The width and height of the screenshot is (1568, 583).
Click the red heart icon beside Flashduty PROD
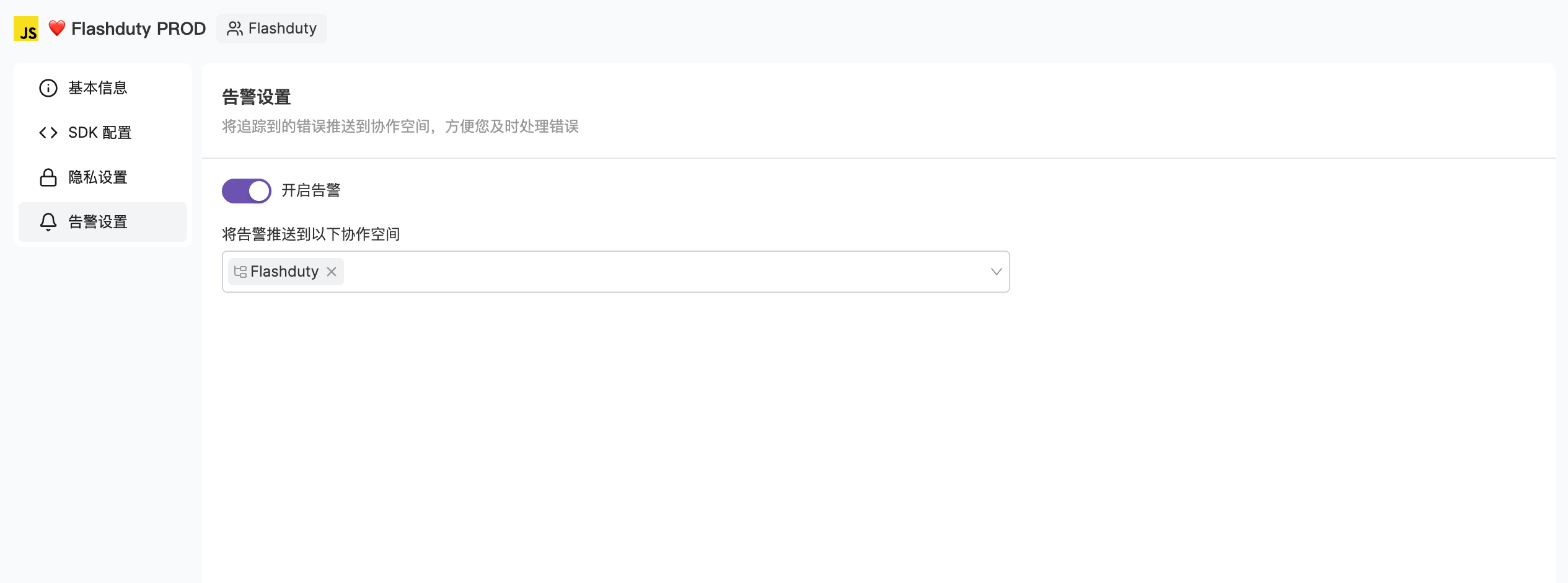[57, 28]
